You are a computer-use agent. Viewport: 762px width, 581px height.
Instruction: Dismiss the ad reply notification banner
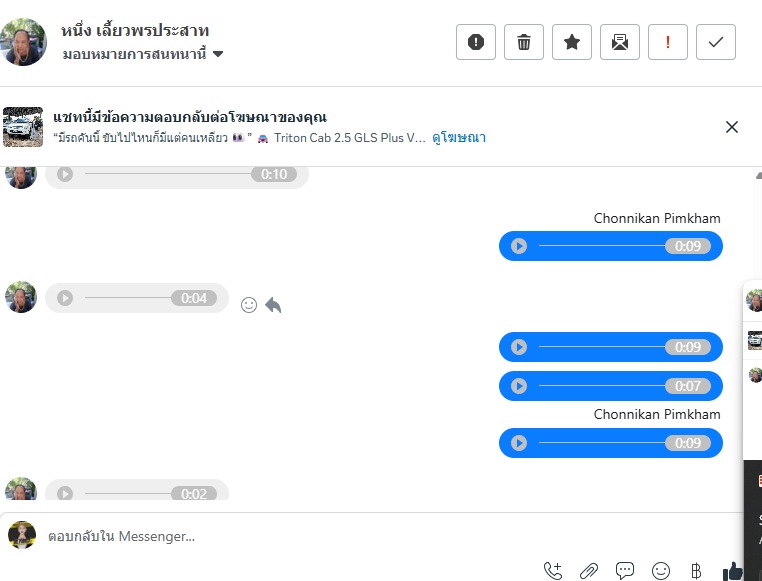732,127
